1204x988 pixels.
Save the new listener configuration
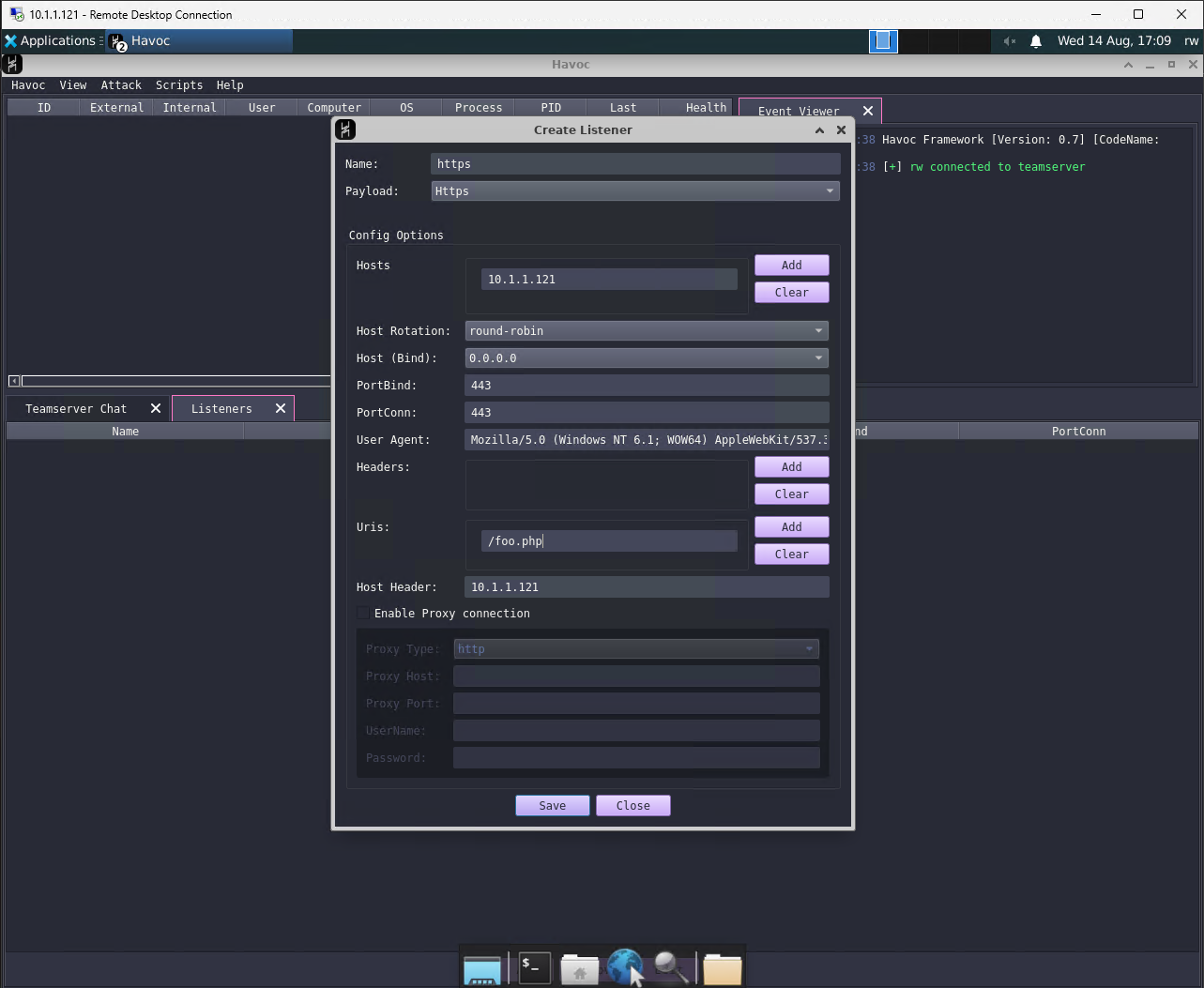point(553,806)
